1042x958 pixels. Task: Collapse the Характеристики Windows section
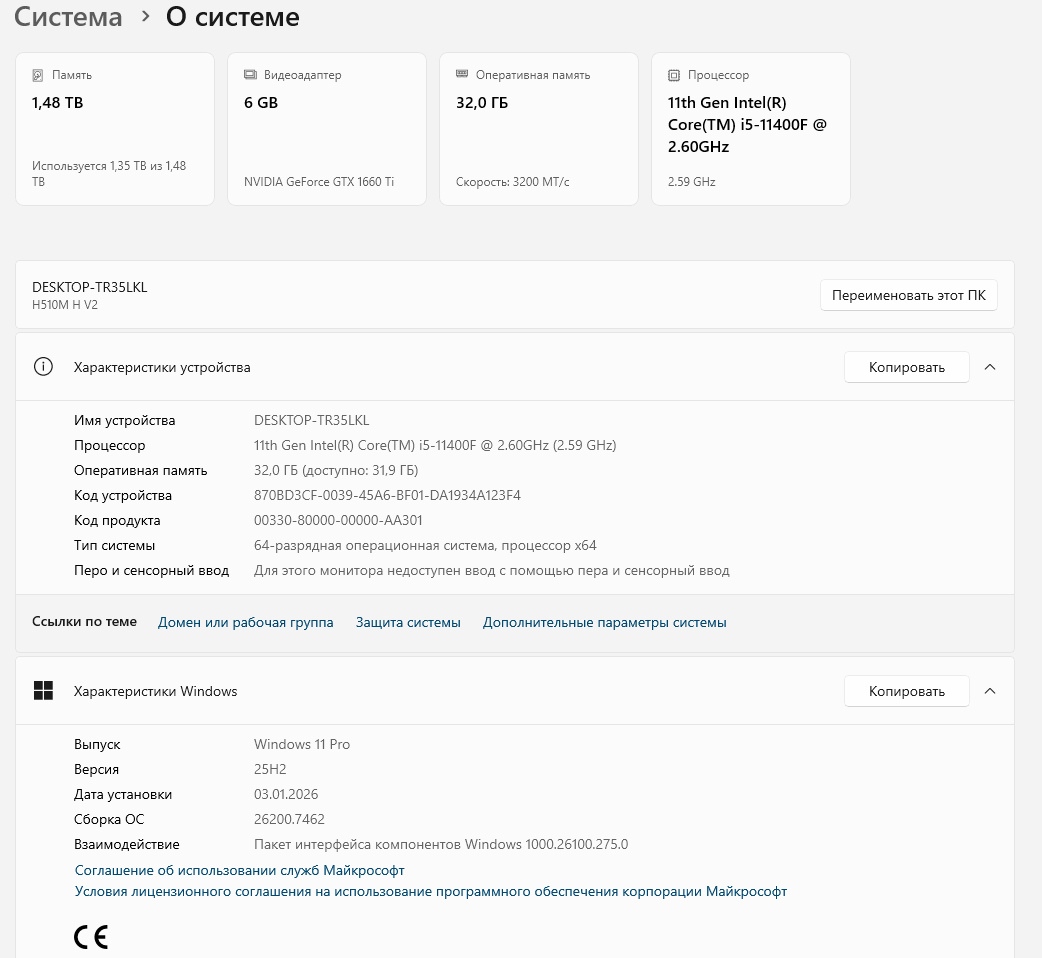point(990,691)
